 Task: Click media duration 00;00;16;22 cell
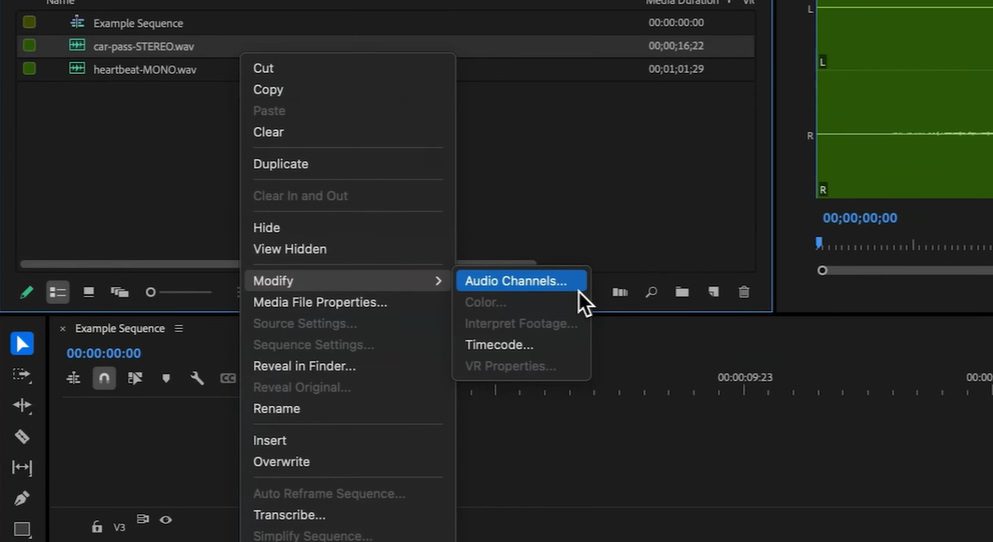[x=676, y=46]
